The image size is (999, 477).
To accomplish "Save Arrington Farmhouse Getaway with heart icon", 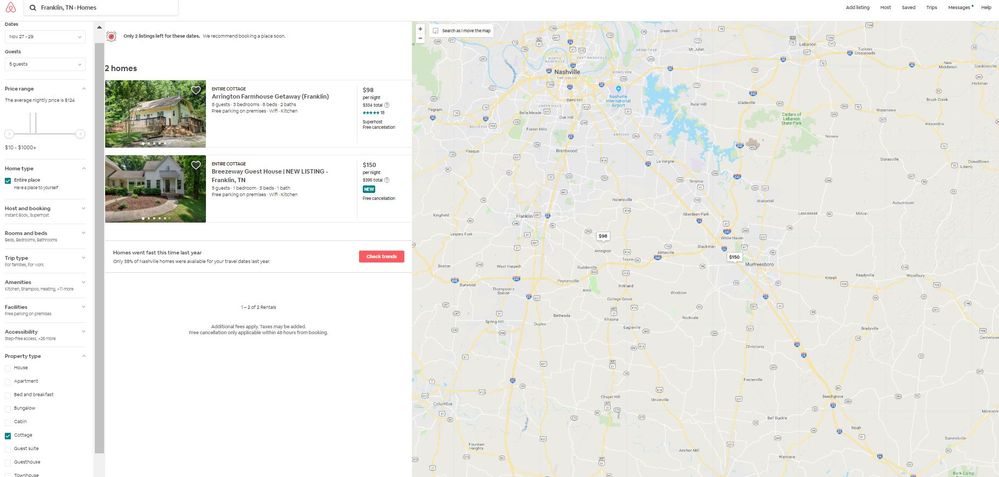I will pos(196,90).
